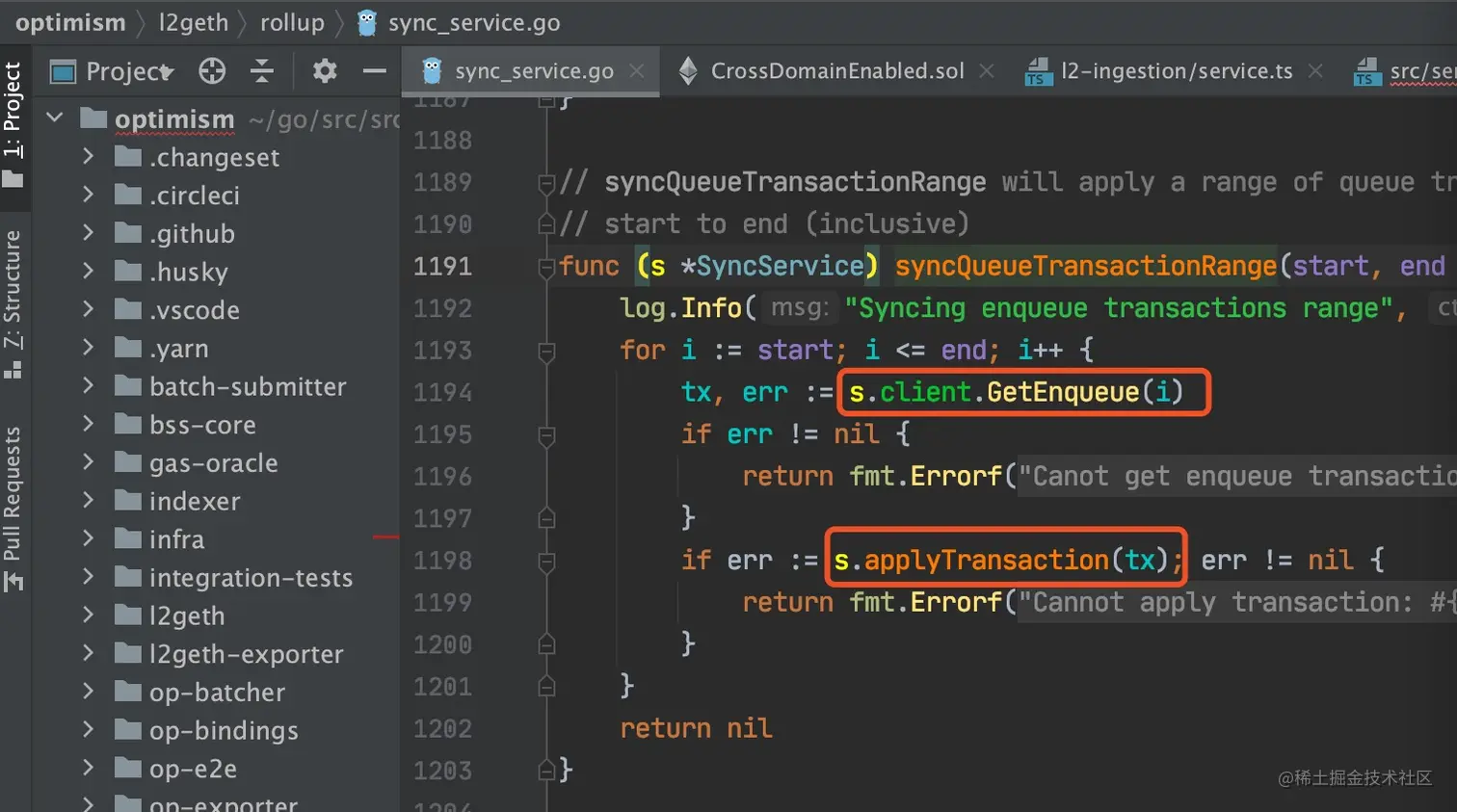This screenshot has width=1457, height=812.
Task: Select the integration-tests folder
Action: [x=251, y=577]
